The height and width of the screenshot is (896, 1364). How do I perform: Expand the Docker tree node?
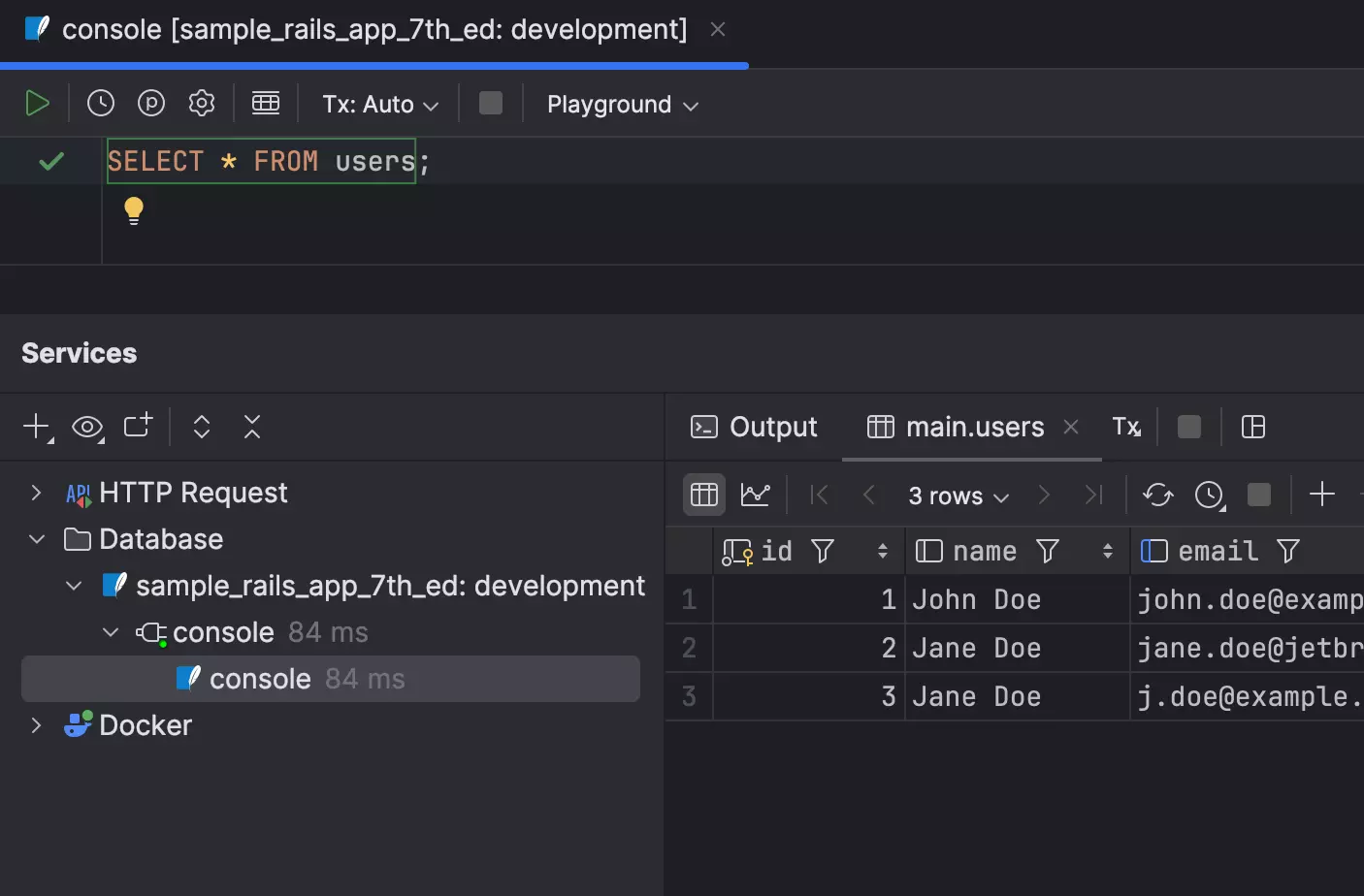click(36, 724)
